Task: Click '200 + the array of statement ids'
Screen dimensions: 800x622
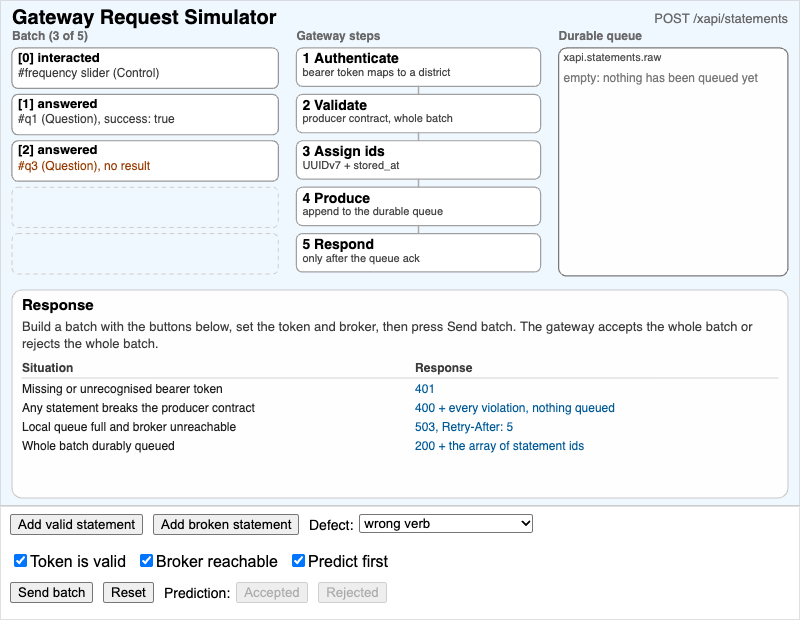Action: click(499, 445)
